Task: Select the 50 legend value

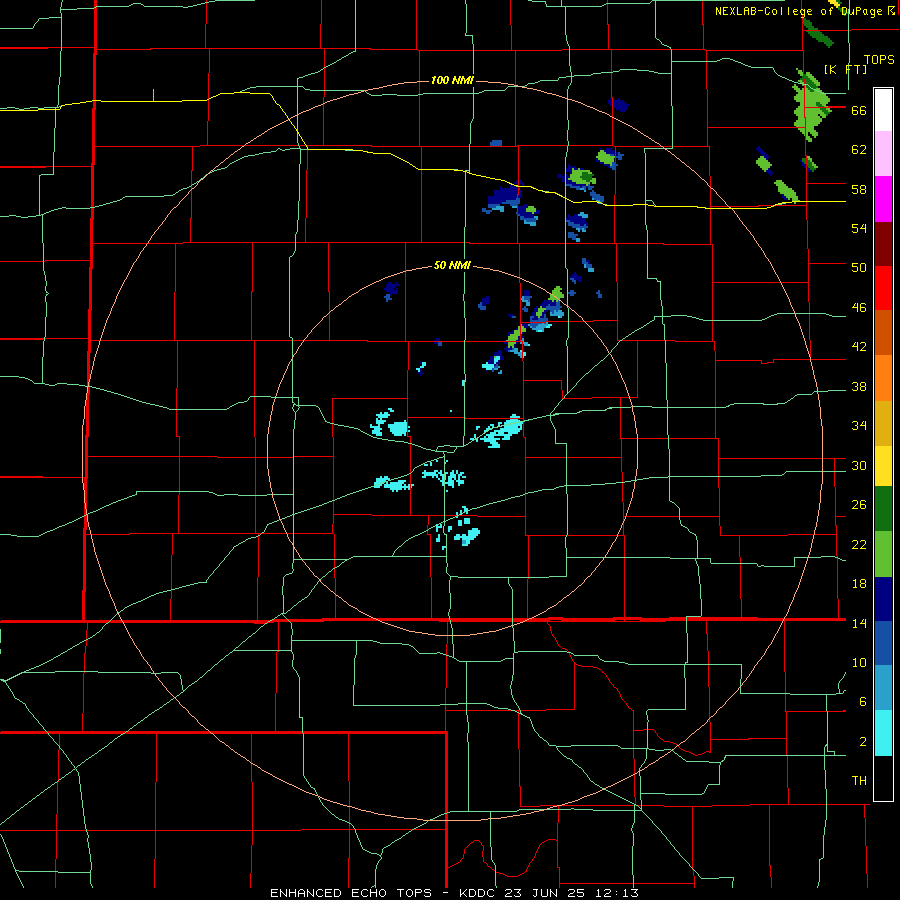Action: 859,267
